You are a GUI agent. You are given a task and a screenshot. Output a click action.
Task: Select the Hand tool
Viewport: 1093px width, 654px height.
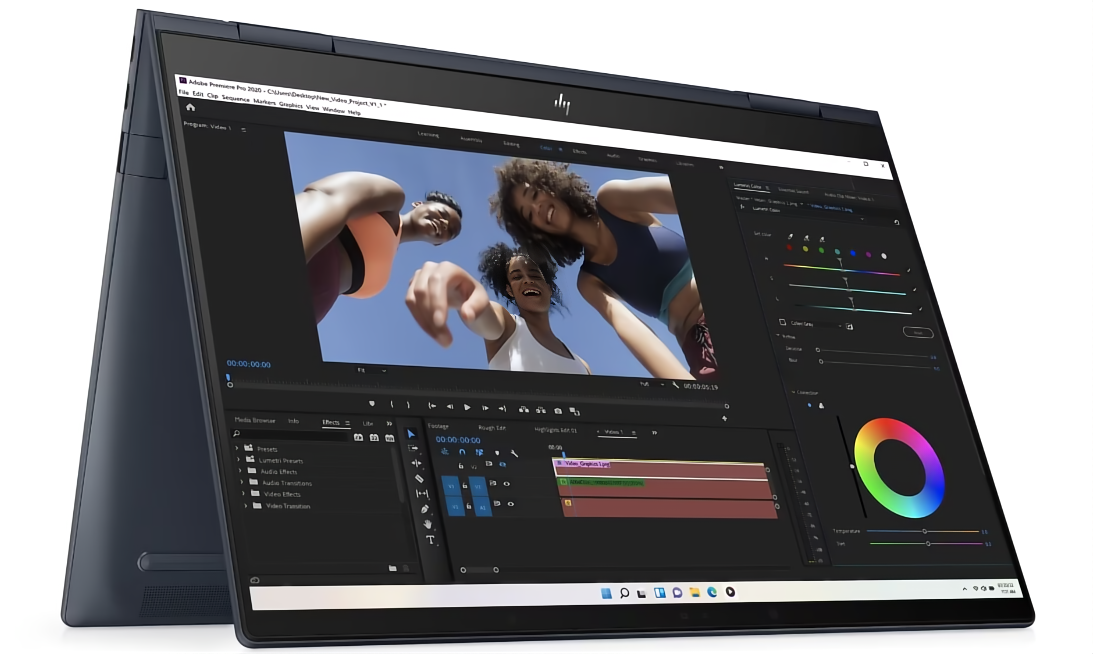coord(427,524)
